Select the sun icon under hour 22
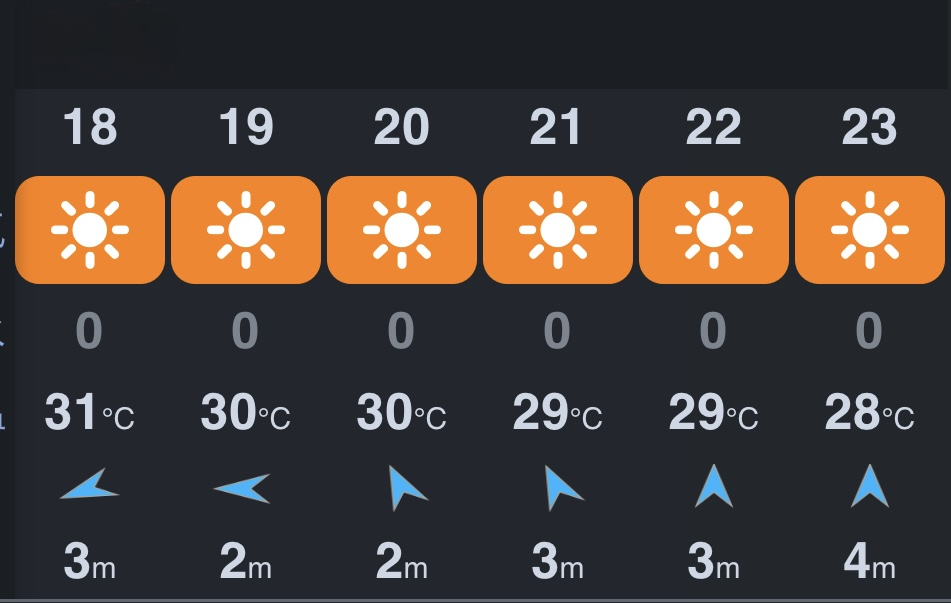 point(713,230)
